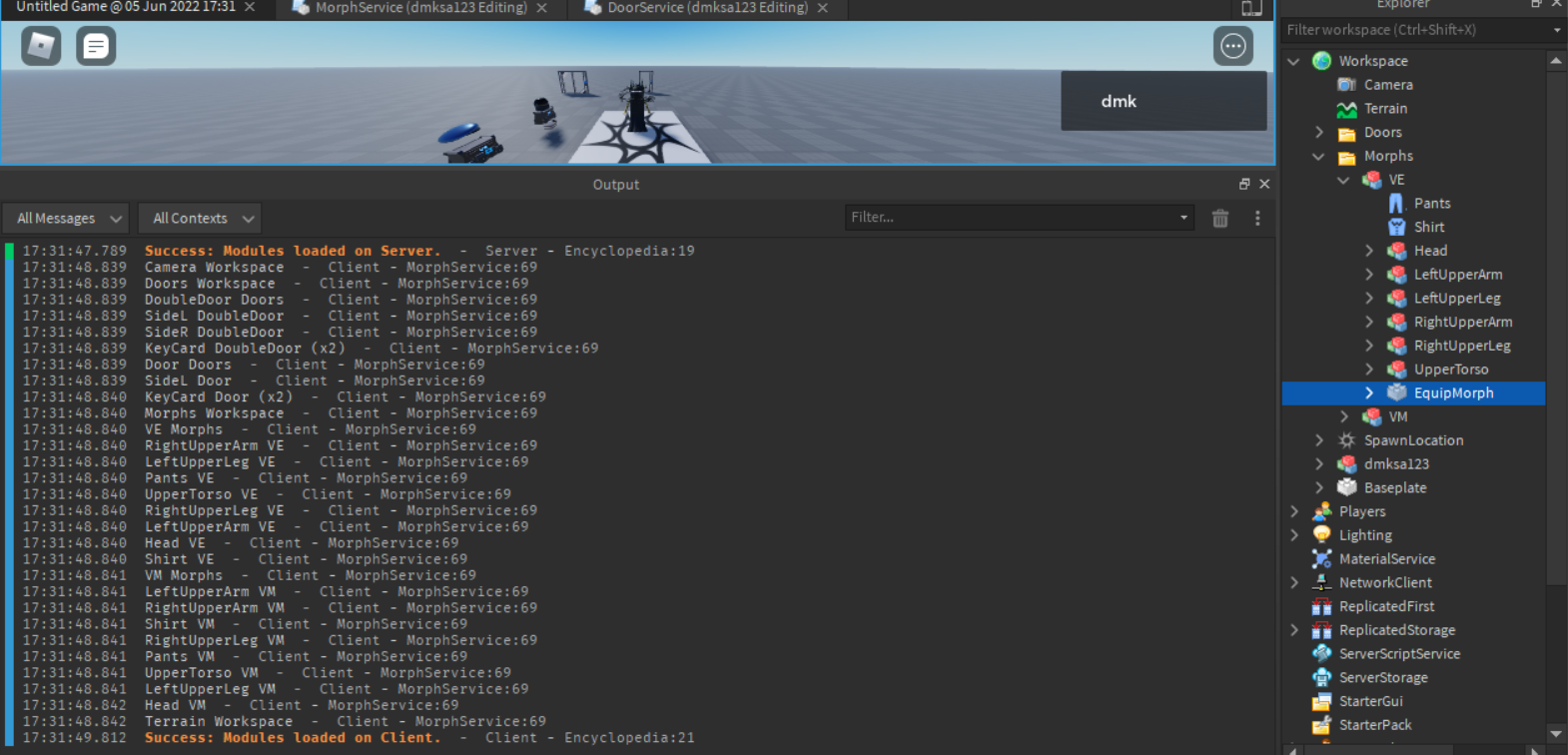
Task: Expand the LeftUpperArm node
Action: coord(1369,275)
